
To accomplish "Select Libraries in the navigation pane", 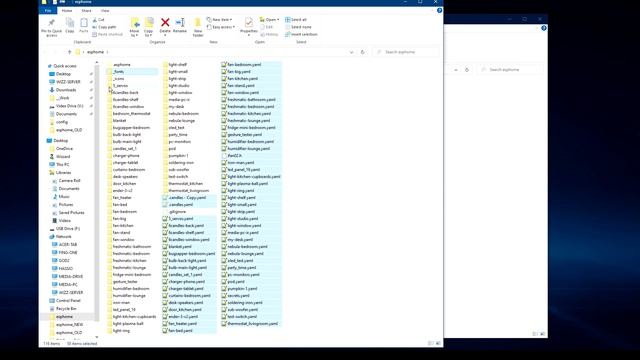I will coord(63,173).
